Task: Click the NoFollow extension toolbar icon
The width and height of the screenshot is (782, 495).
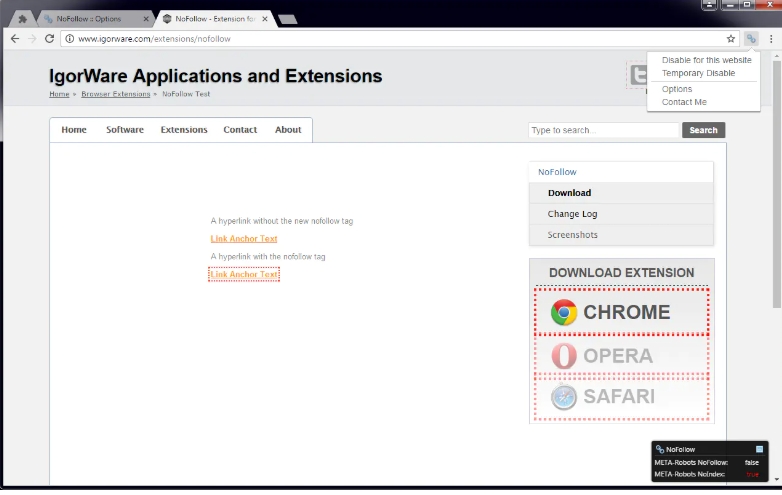Action: pyautogui.click(x=751, y=39)
